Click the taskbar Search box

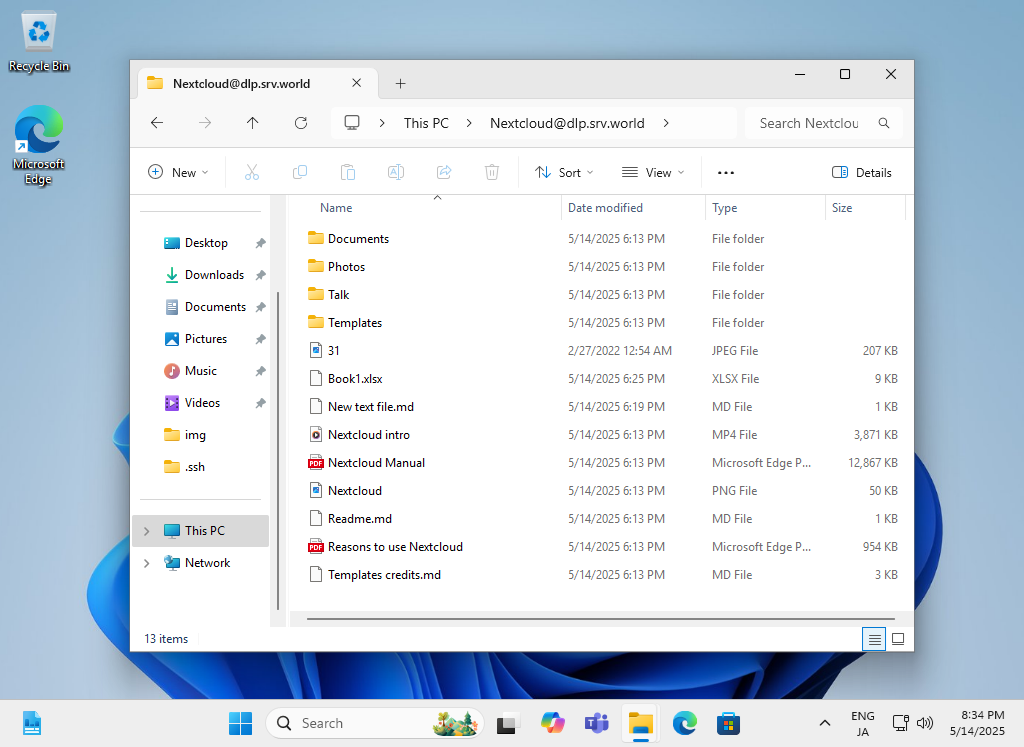[x=375, y=723]
